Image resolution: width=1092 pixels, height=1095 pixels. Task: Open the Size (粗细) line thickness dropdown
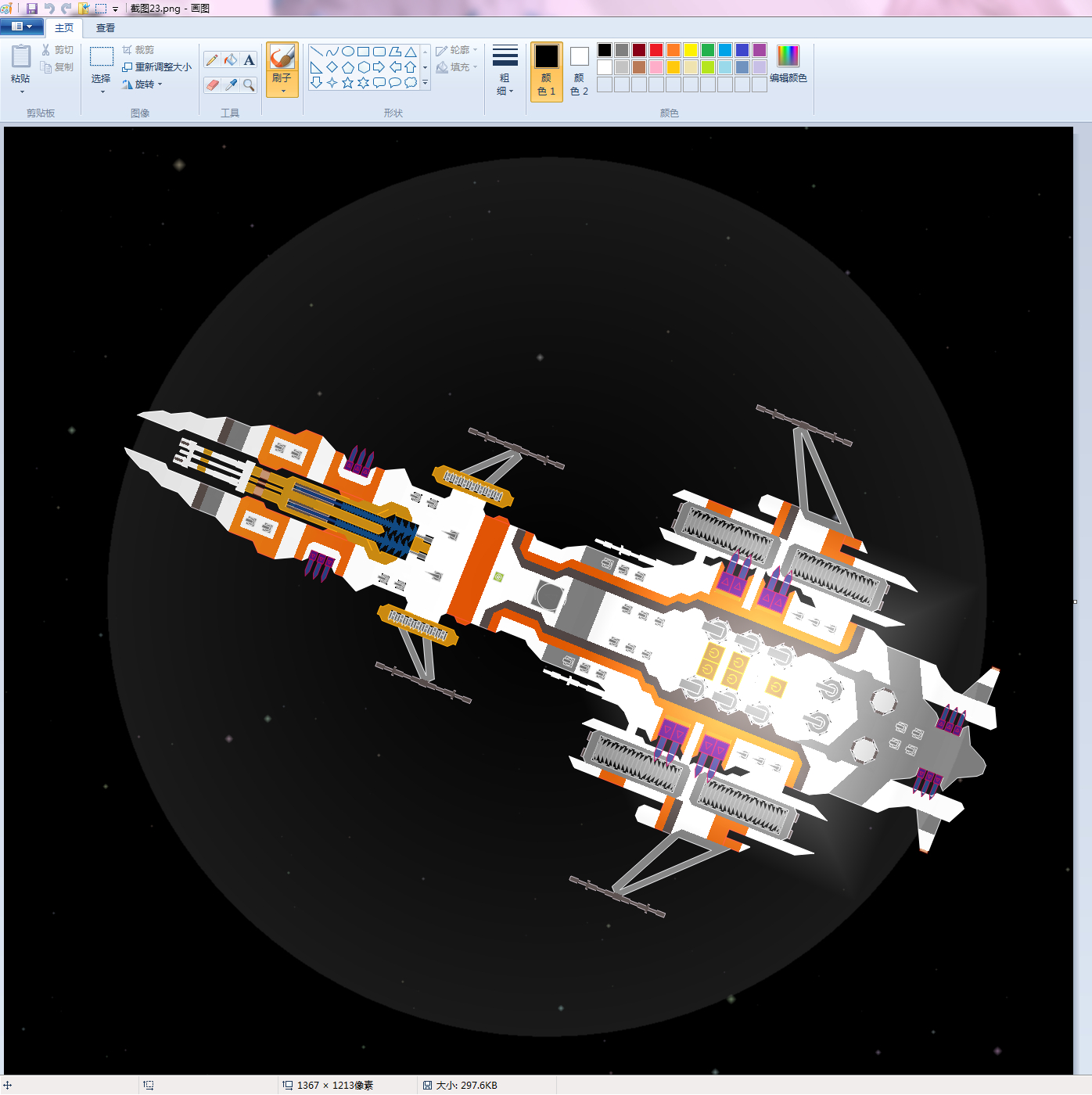[x=505, y=70]
